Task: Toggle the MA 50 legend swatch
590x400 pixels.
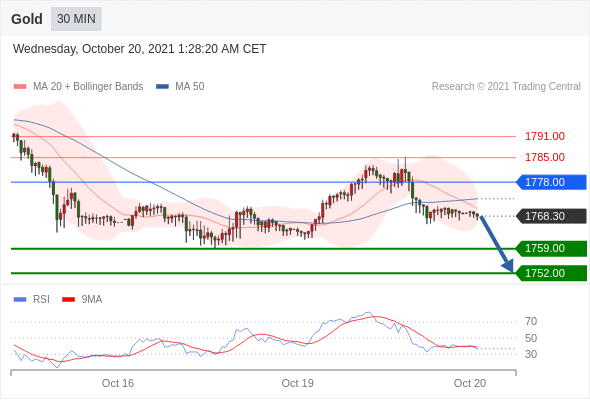Action: click(x=162, y=87)
